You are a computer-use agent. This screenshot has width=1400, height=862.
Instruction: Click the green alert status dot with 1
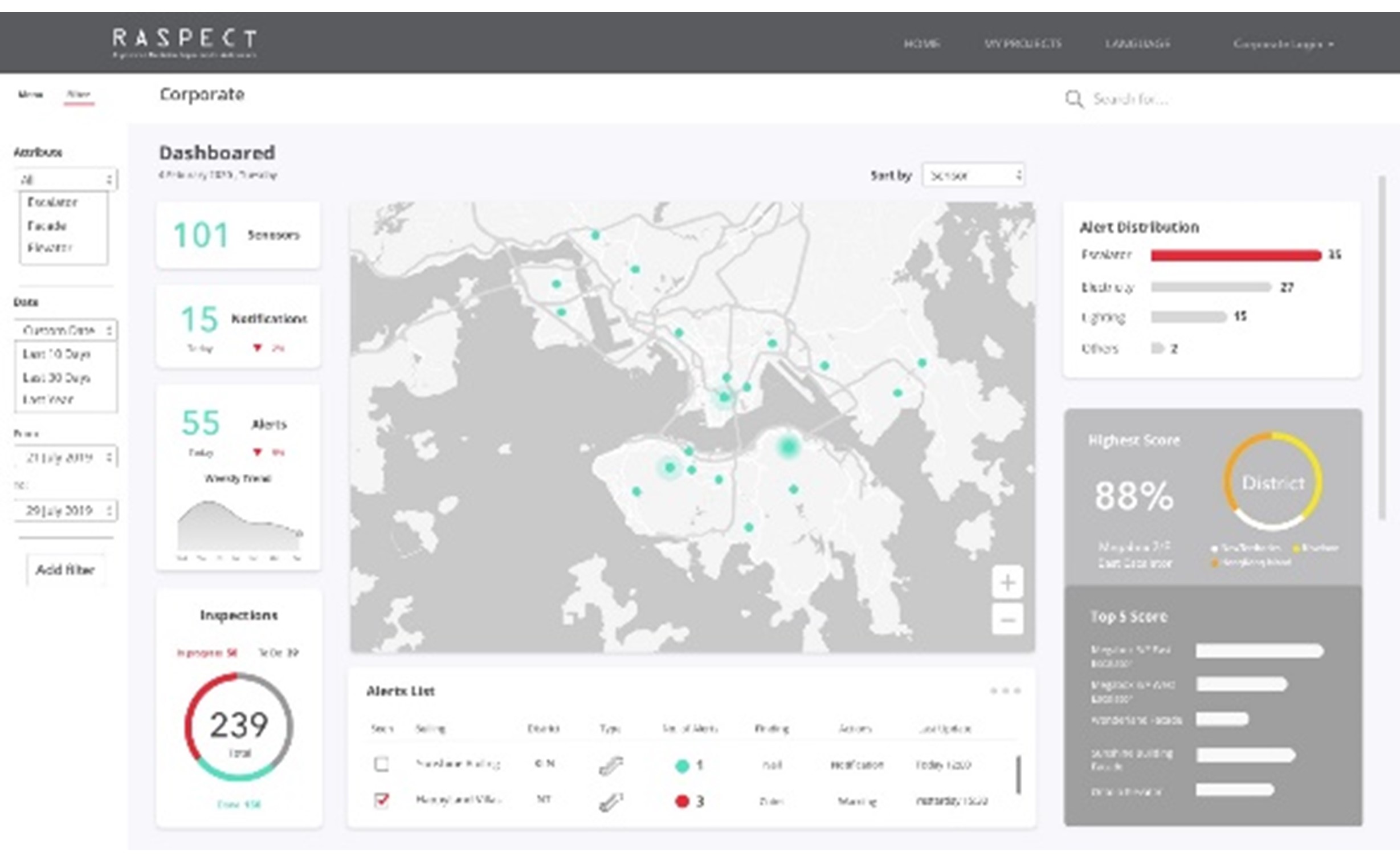(x=681, y=766)
